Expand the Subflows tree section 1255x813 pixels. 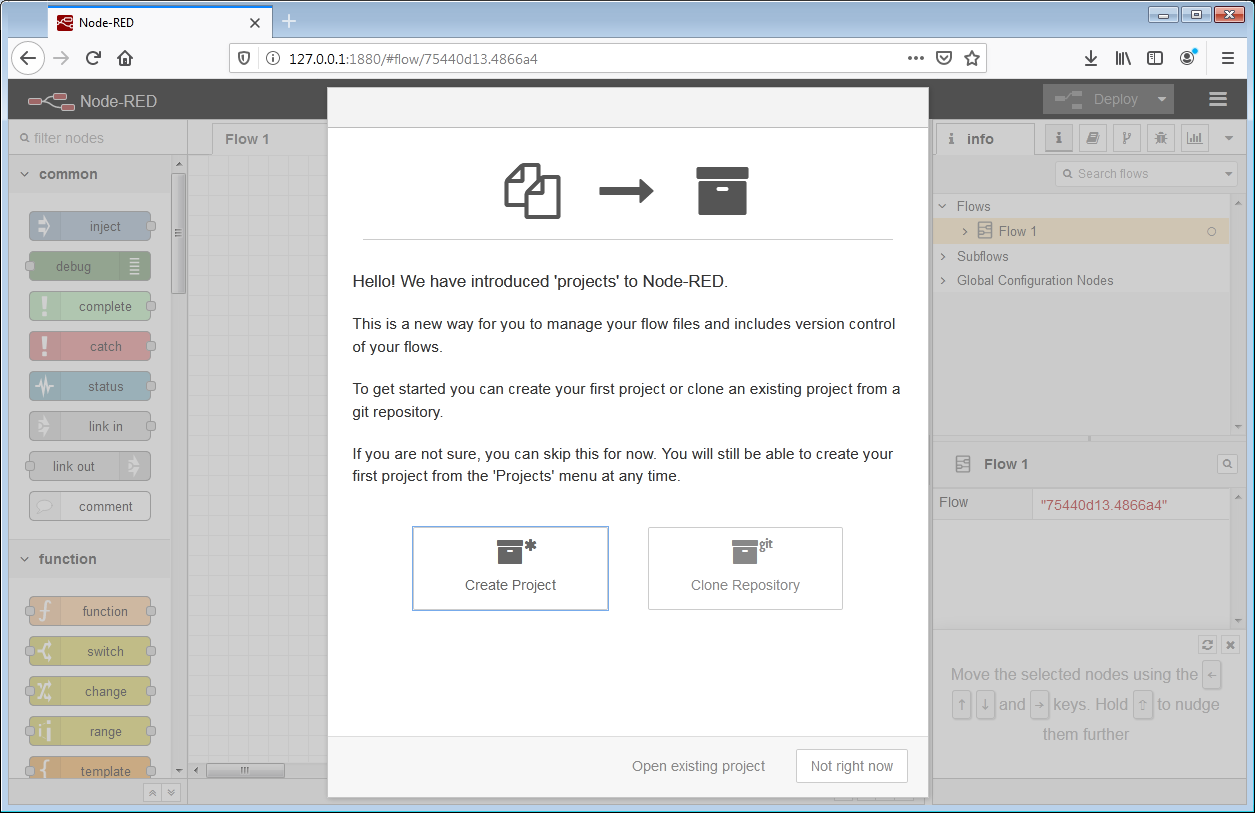click(x=943, y=256)
